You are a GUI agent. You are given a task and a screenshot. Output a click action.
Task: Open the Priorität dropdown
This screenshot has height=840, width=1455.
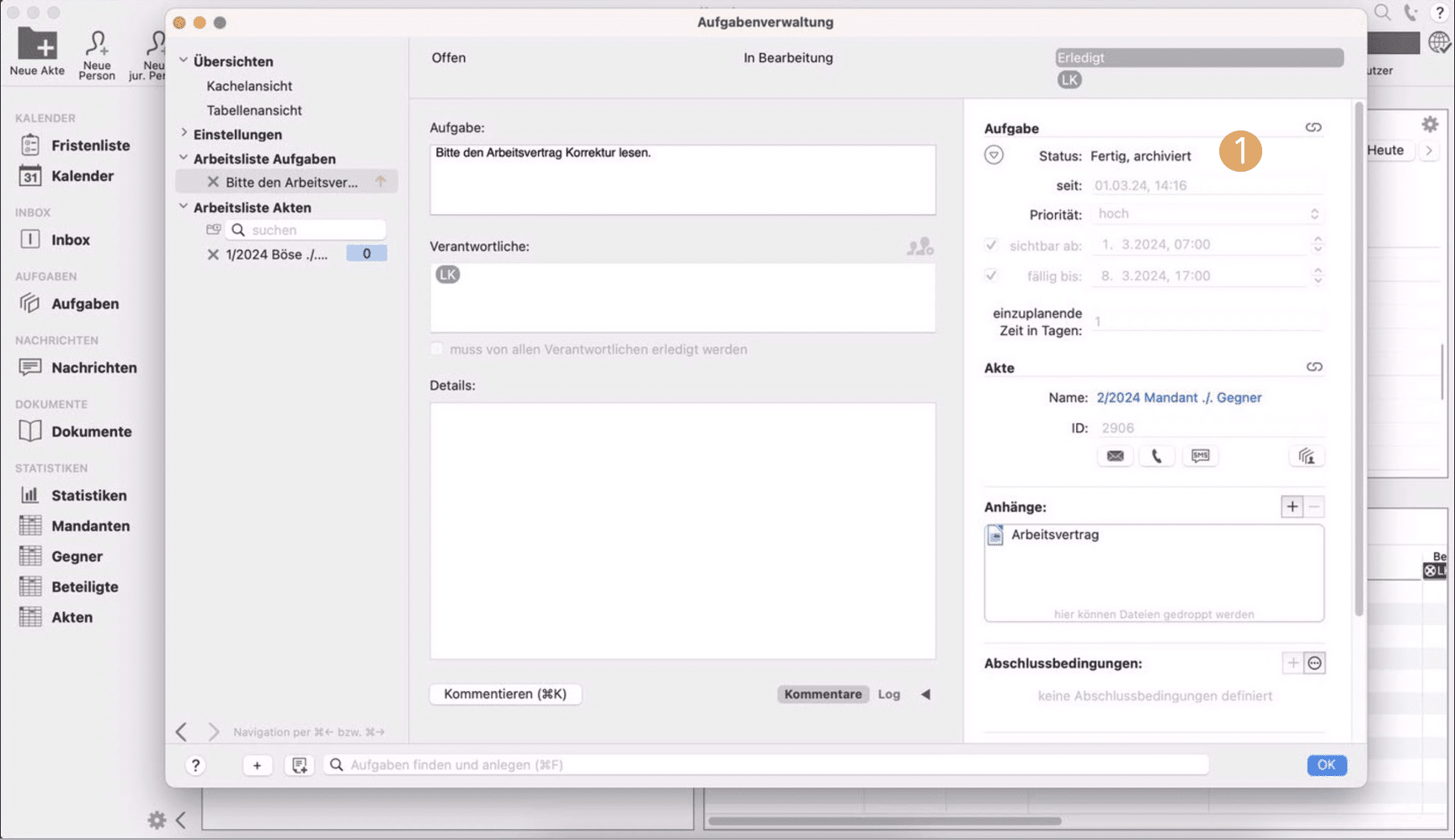(1207, 214)
